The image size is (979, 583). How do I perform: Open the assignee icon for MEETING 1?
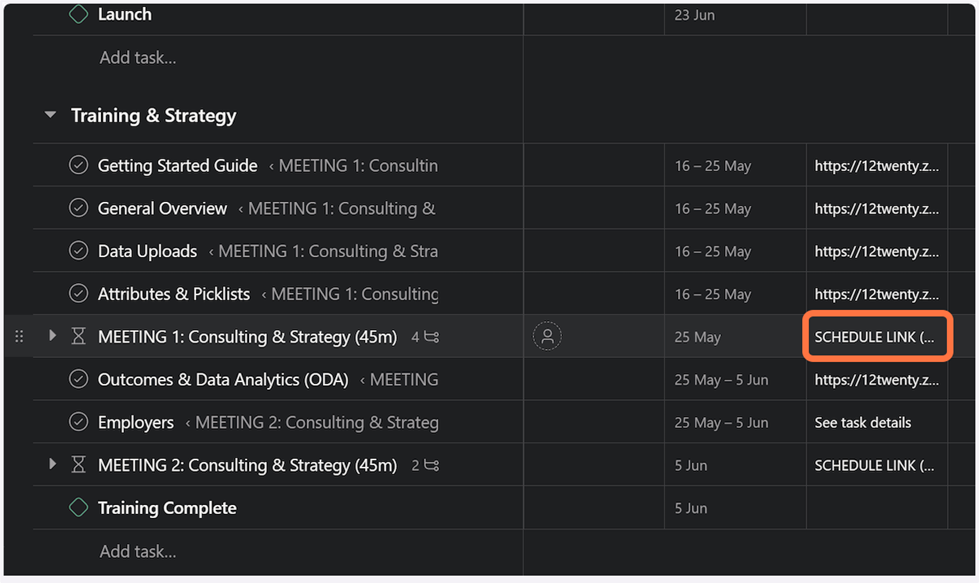547,337
